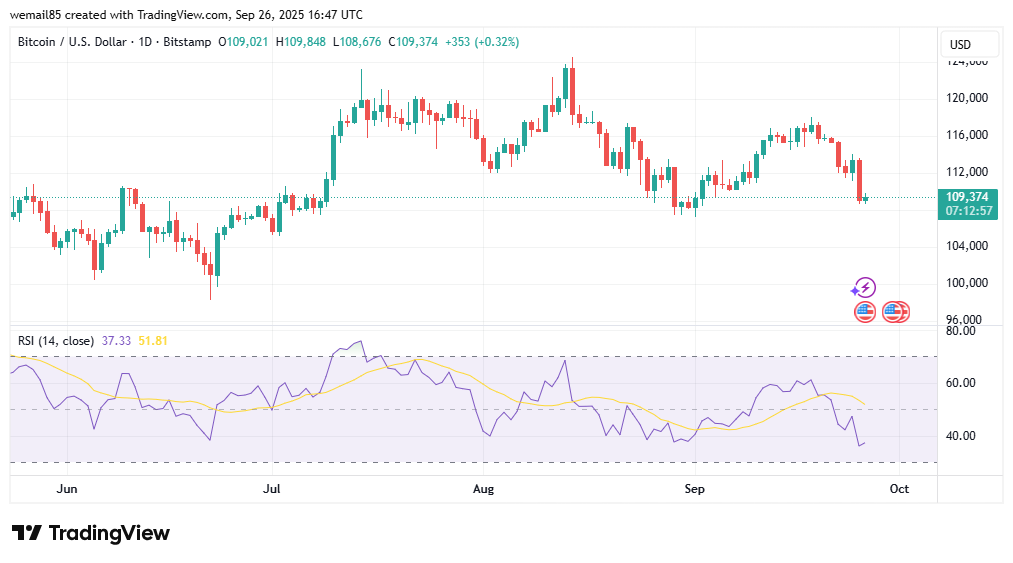This screenshot has height=563, width=1013.
Task: Click the TradingView logo at the bottom
Action: (91, 533)
